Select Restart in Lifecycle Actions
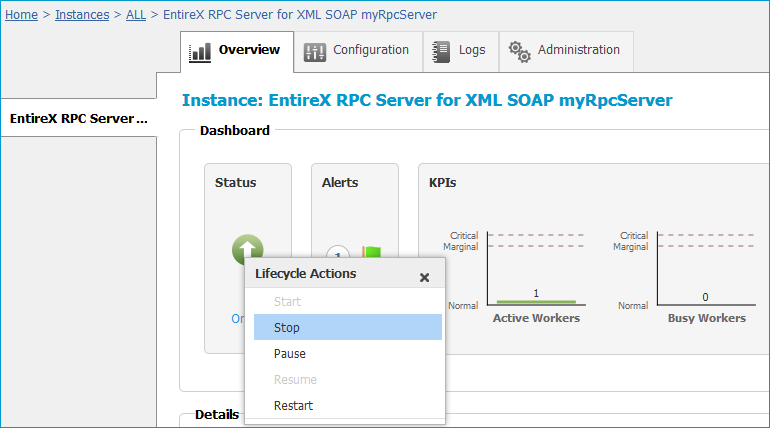770x428 pixels. (x=348, y=405)
